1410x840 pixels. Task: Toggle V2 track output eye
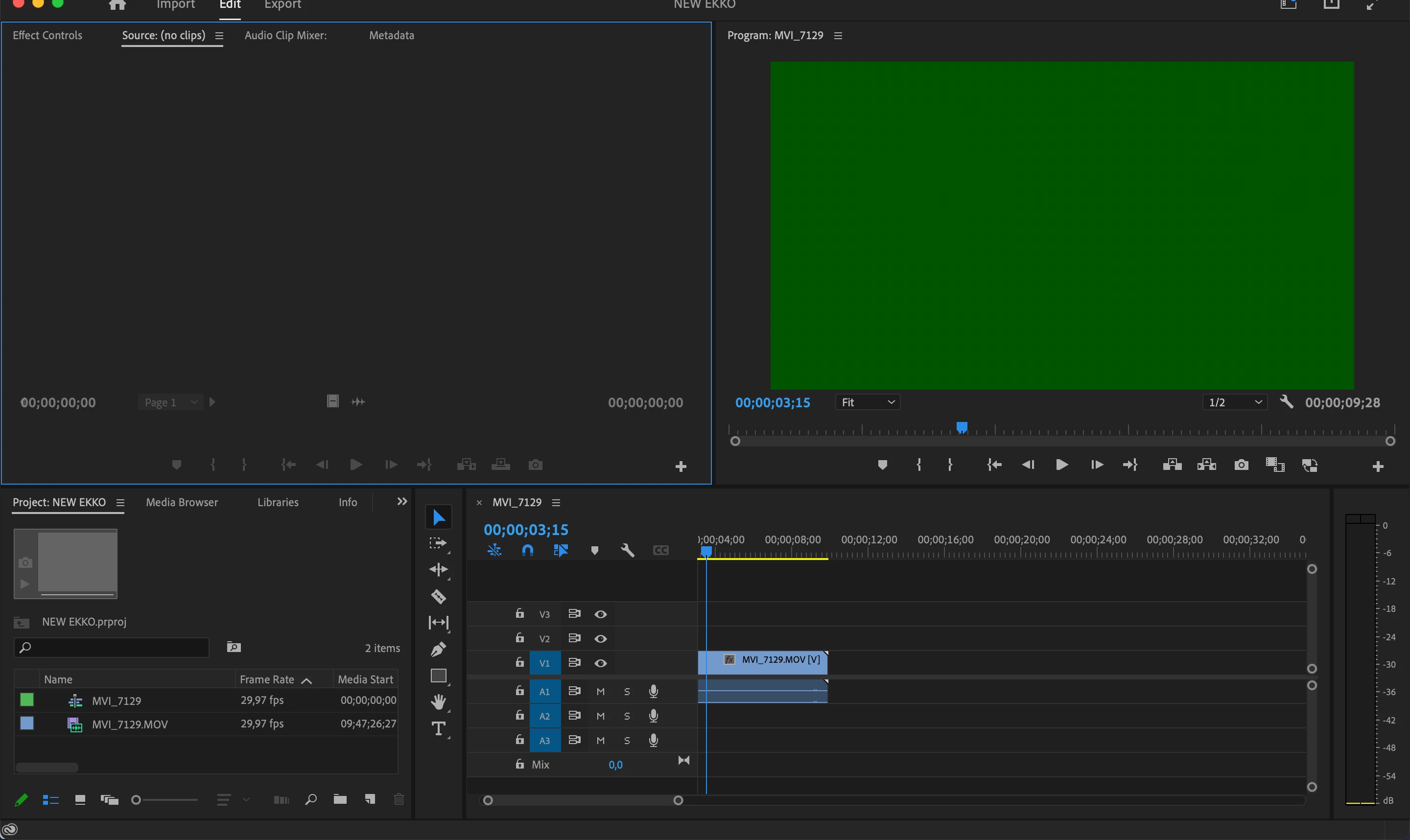(601, 638)
